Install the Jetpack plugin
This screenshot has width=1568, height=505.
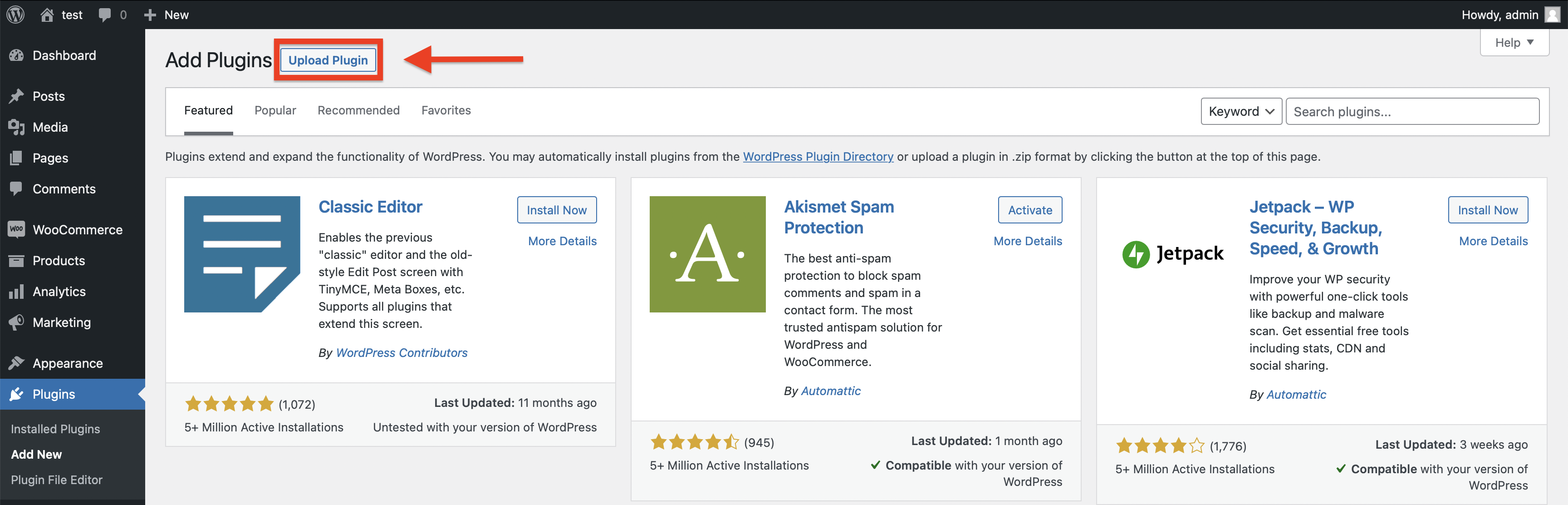[1488, 210]
